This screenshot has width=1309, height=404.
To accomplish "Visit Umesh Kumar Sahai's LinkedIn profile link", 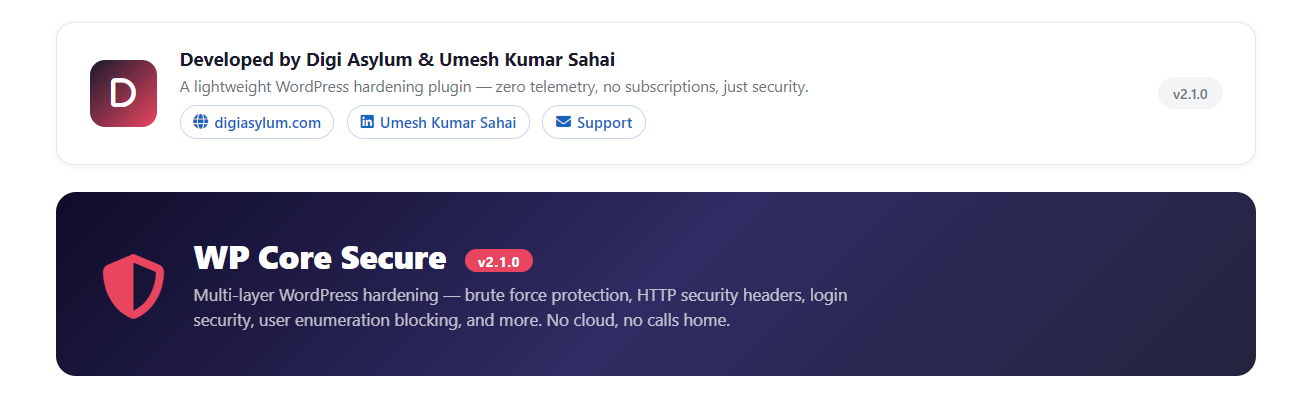I will (448, 123).
